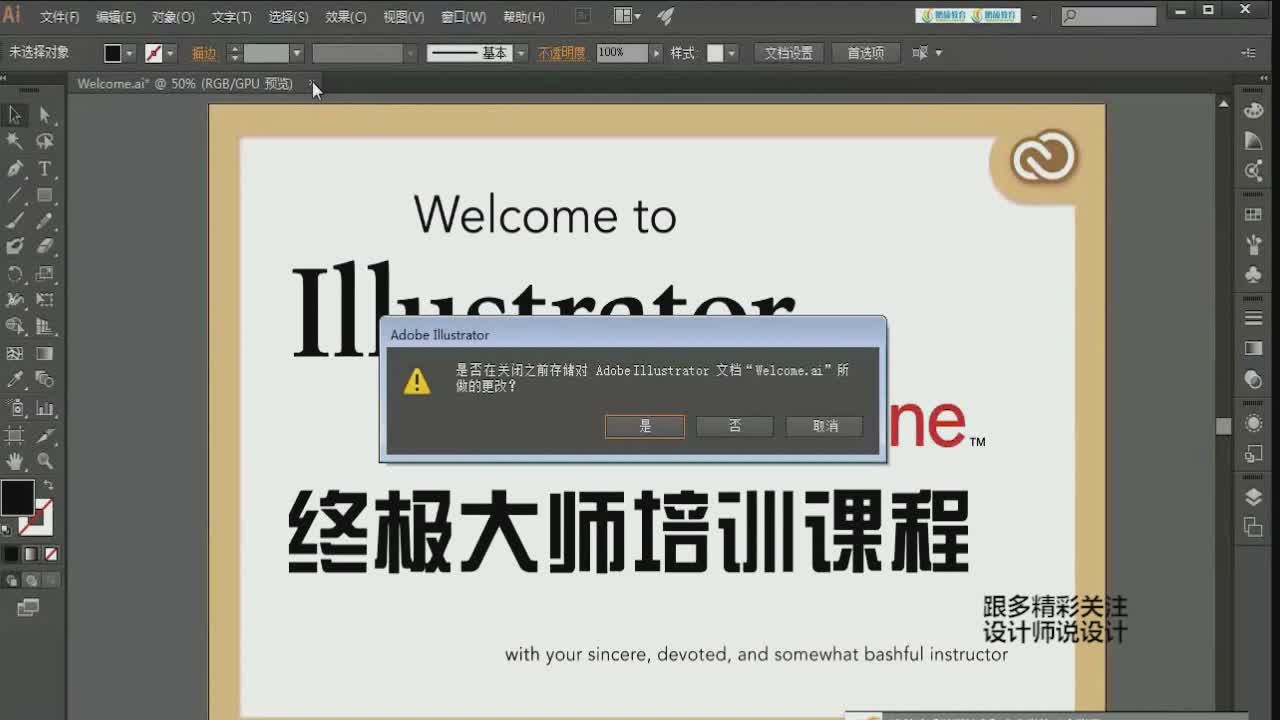Swap fill and stroke colors
This screenshot has width=1280, height=720.
coord(48,485)
